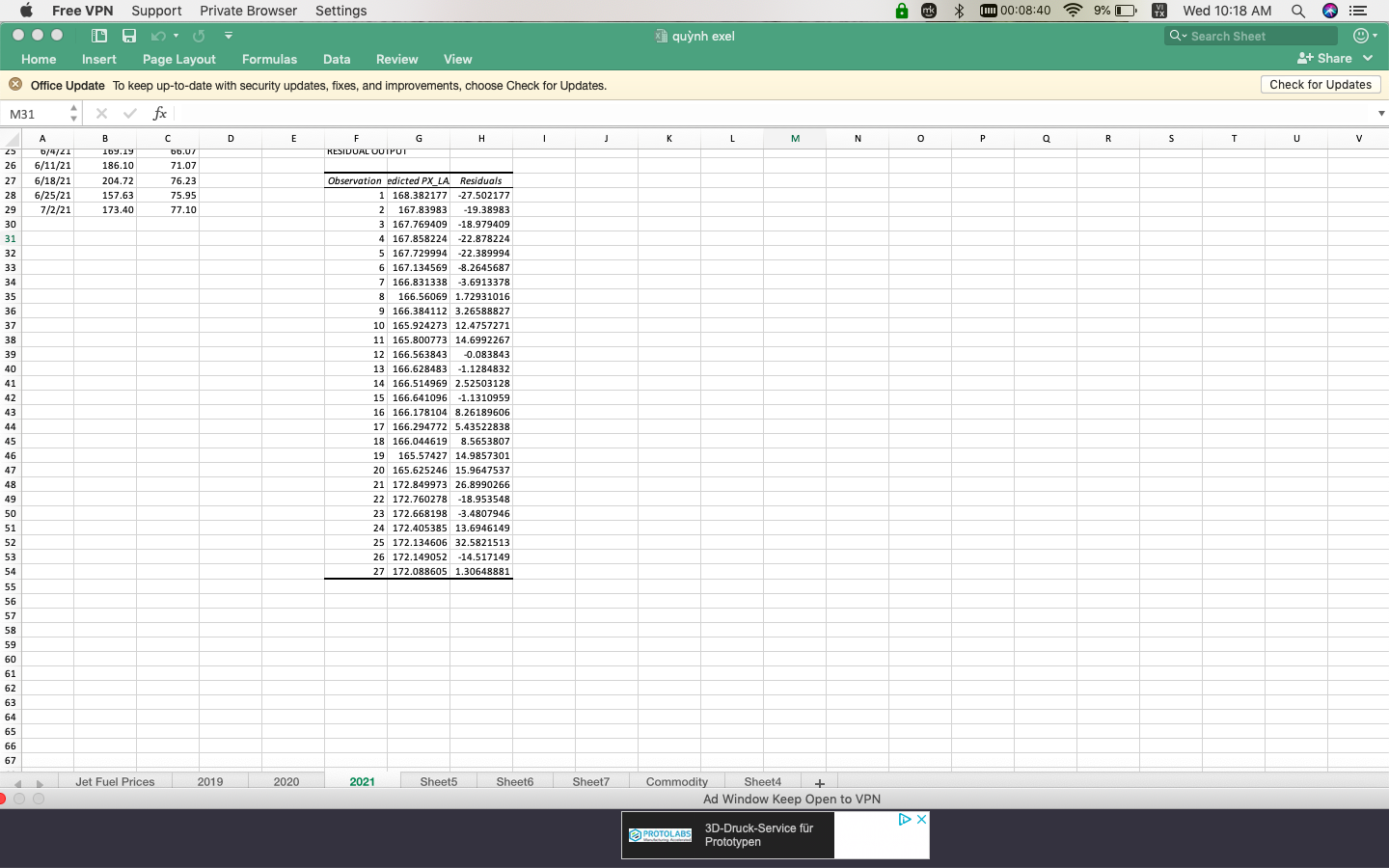
Task: Select cell with date 6/25/21
Action: pos(47,195)
